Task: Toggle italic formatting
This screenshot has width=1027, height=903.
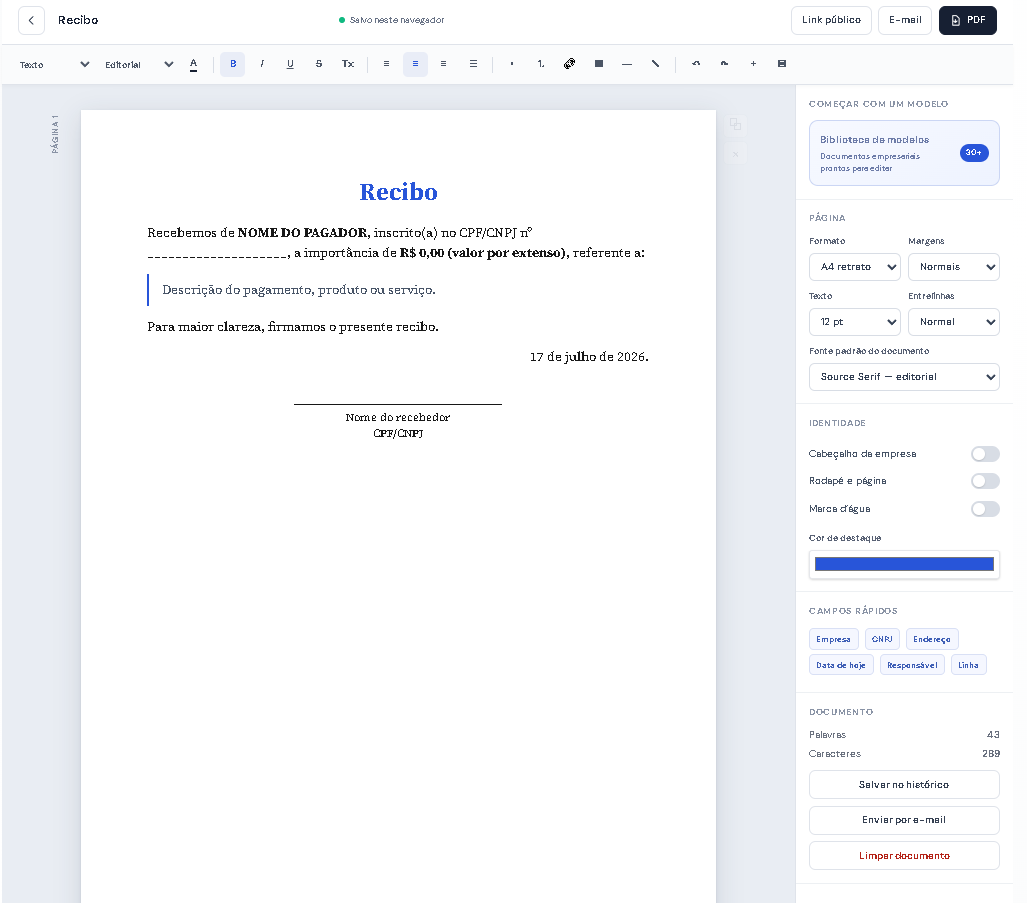Action: coord(262,64)
